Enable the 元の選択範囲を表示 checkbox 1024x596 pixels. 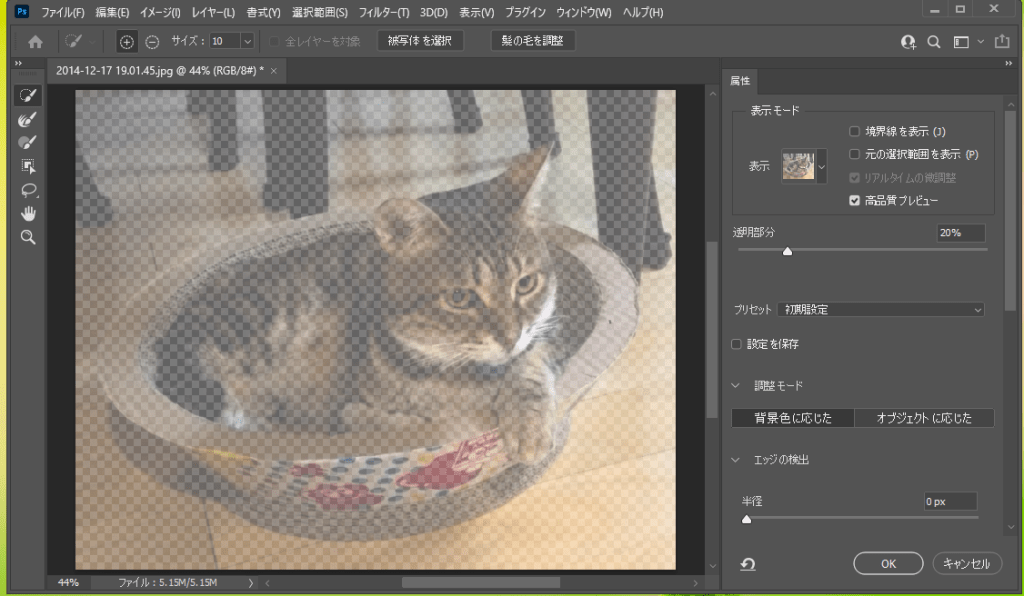[x=854, y=154]
